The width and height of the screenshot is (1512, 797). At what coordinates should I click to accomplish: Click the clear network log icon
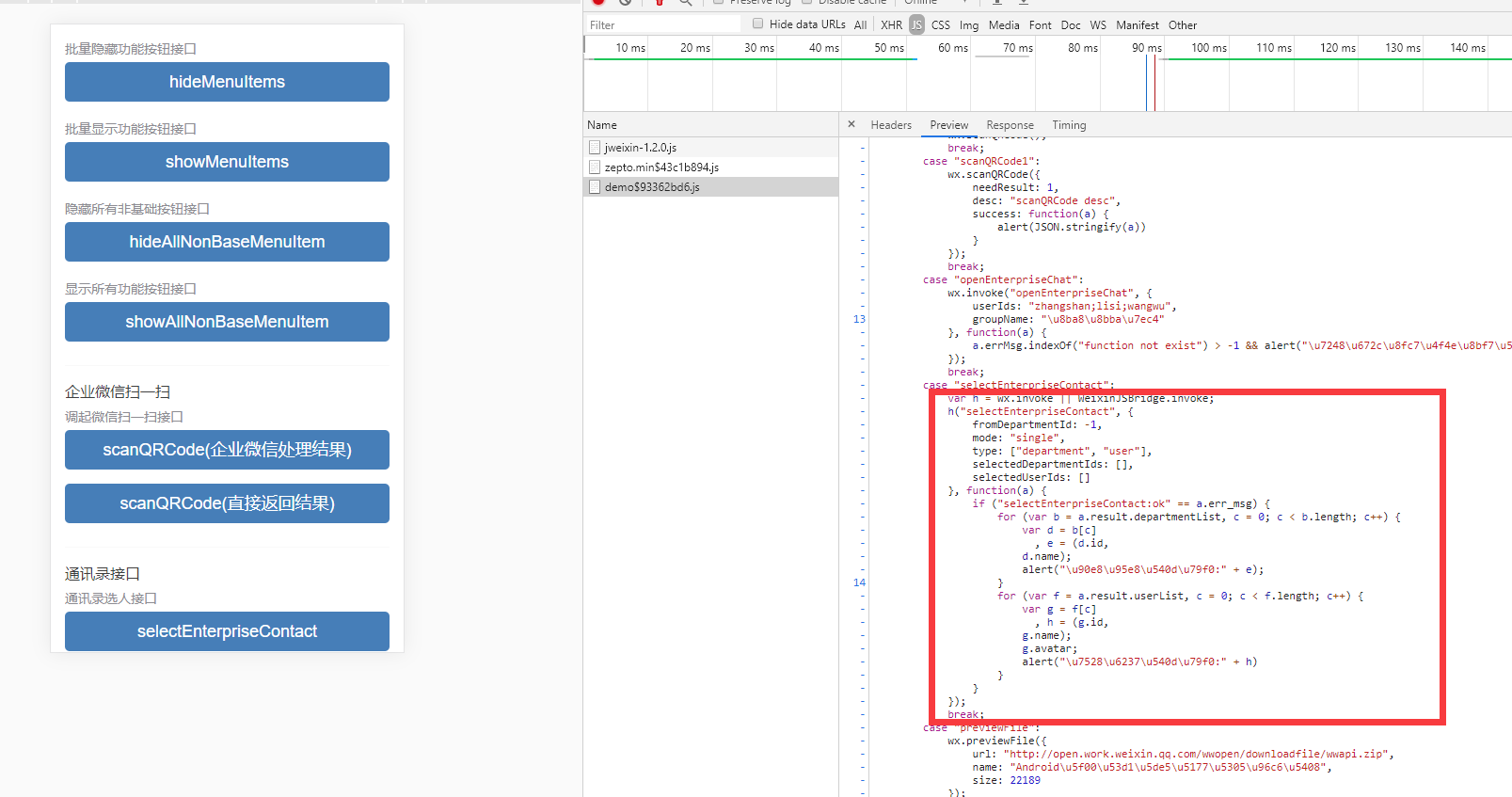[x=625, y=3]
